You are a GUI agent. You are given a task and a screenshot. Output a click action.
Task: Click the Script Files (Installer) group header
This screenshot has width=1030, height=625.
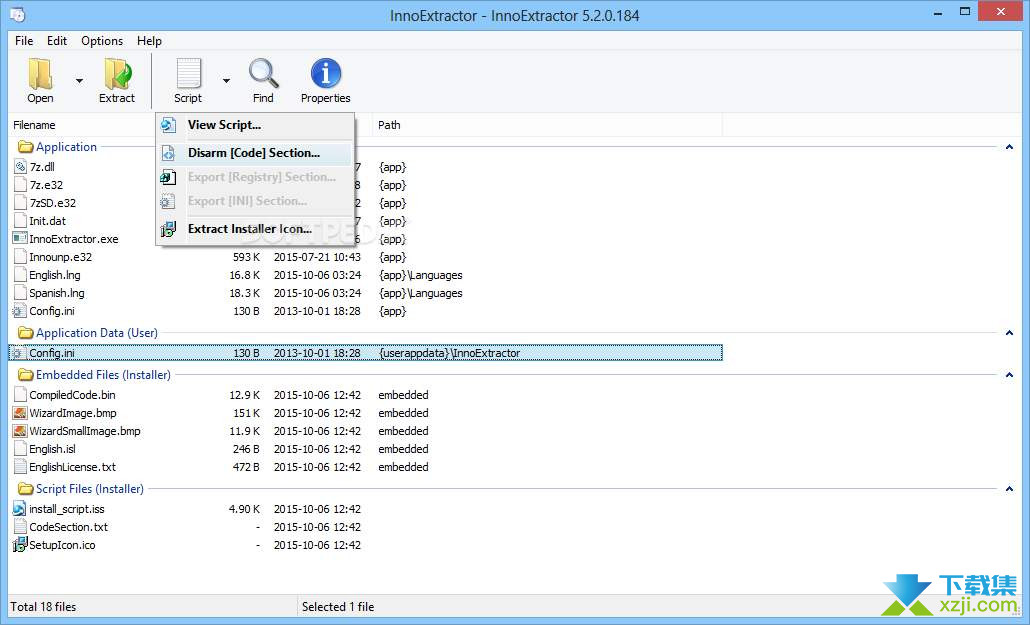point(89,489)
